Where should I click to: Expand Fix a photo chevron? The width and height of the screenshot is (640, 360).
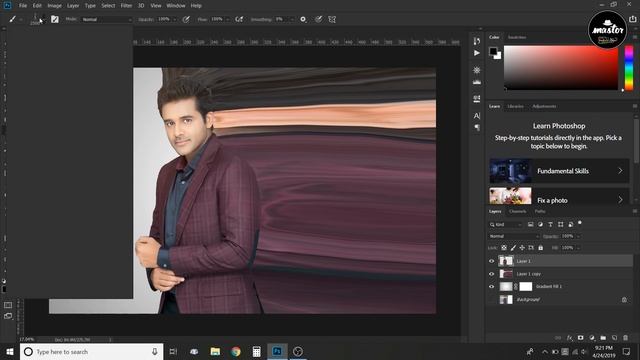(x=620, y=200)
